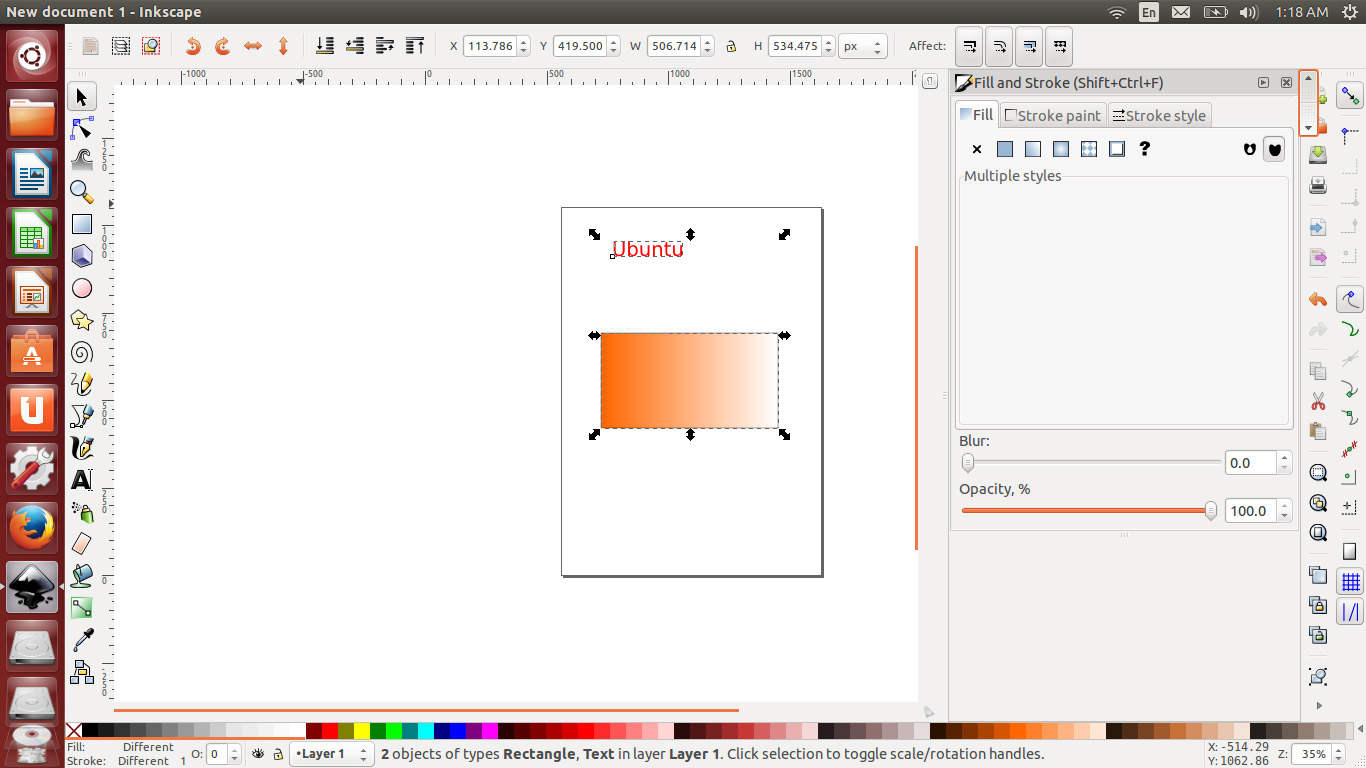
Task: Toggle snapping to grids
Action: [x=1350, y=581]
